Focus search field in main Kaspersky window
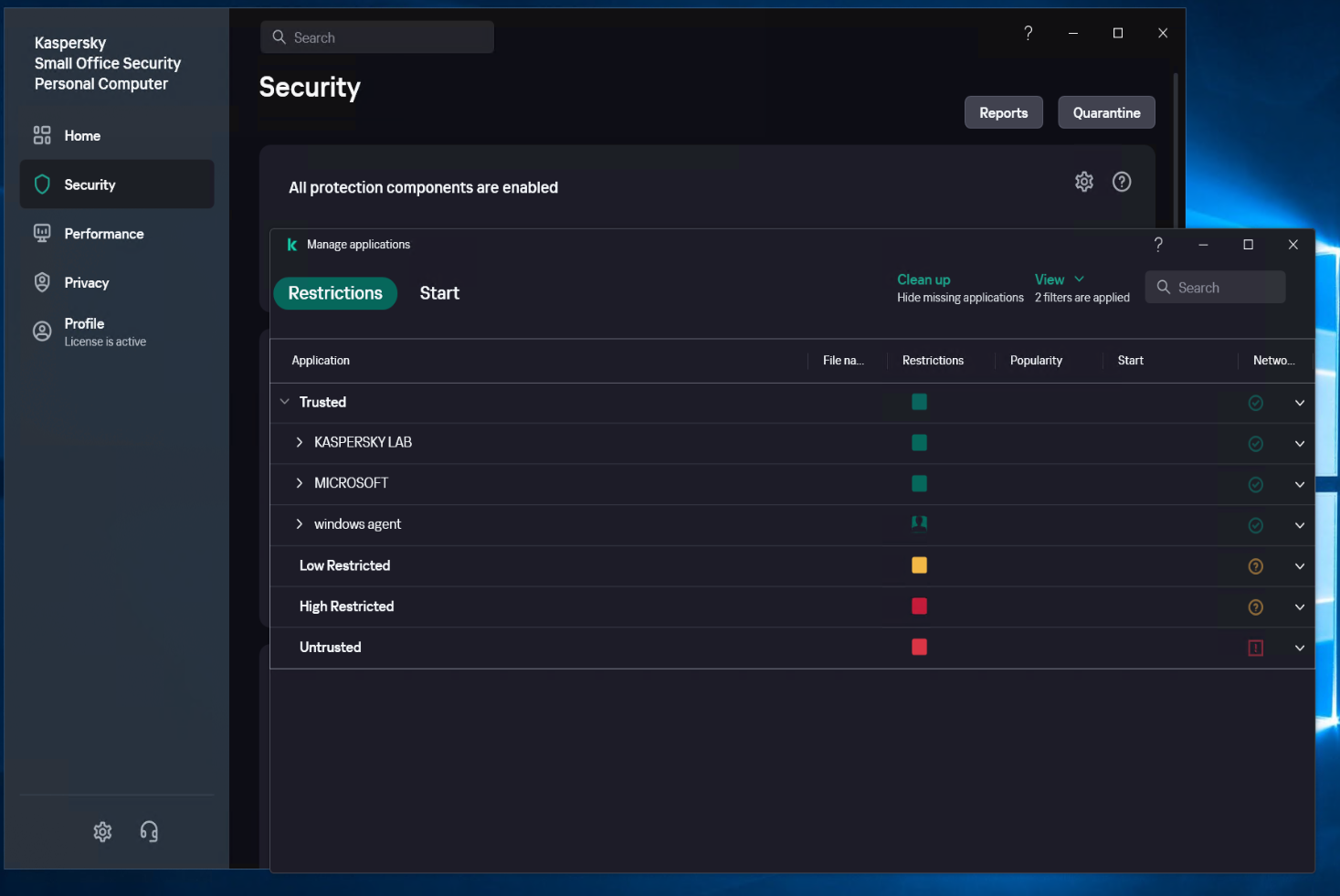The height and width of the screenshot is (896, 1340). coord(377,37)
